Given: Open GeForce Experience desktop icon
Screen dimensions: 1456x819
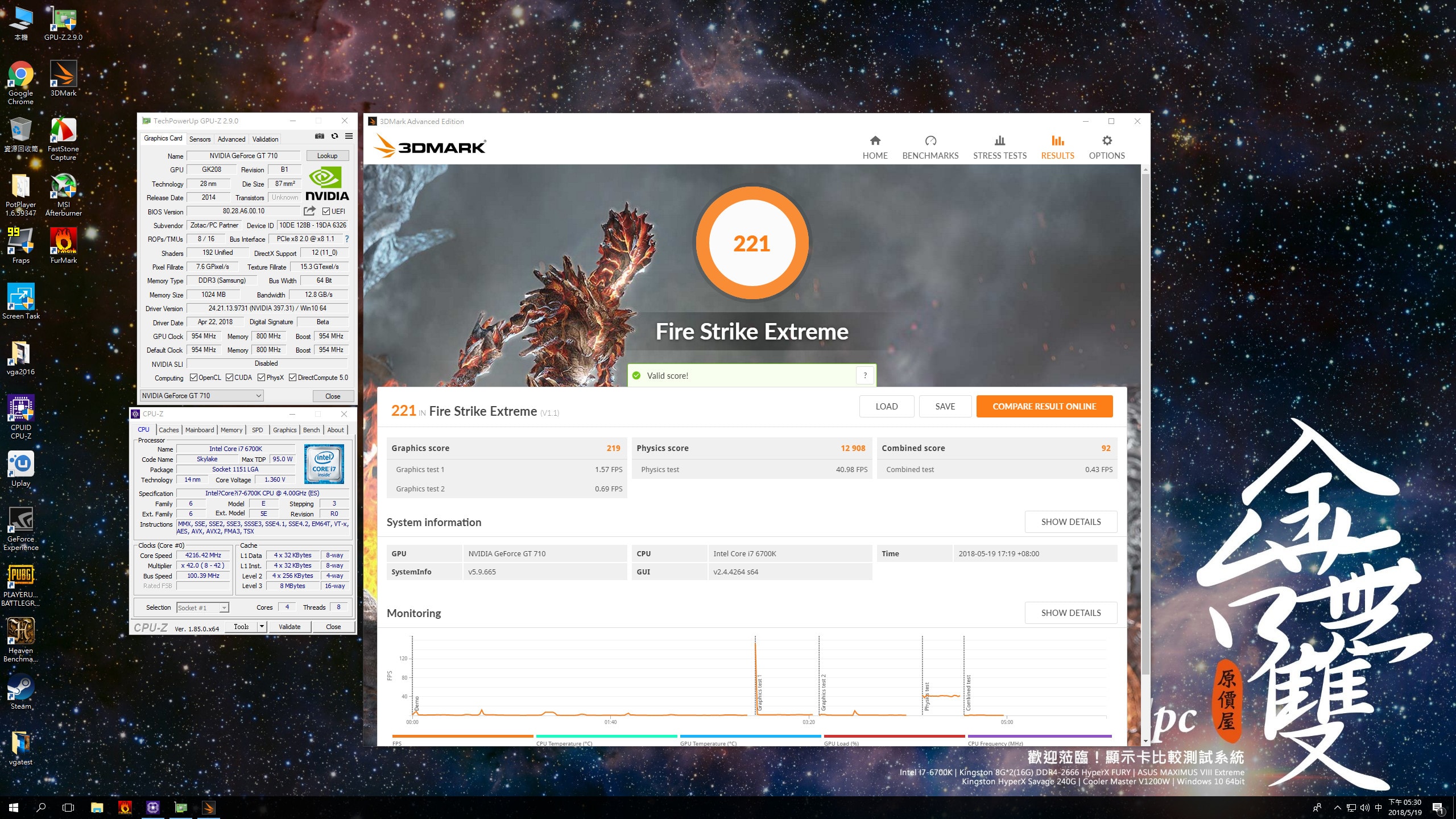Looking at the screenshot, I should click(20, 529).
